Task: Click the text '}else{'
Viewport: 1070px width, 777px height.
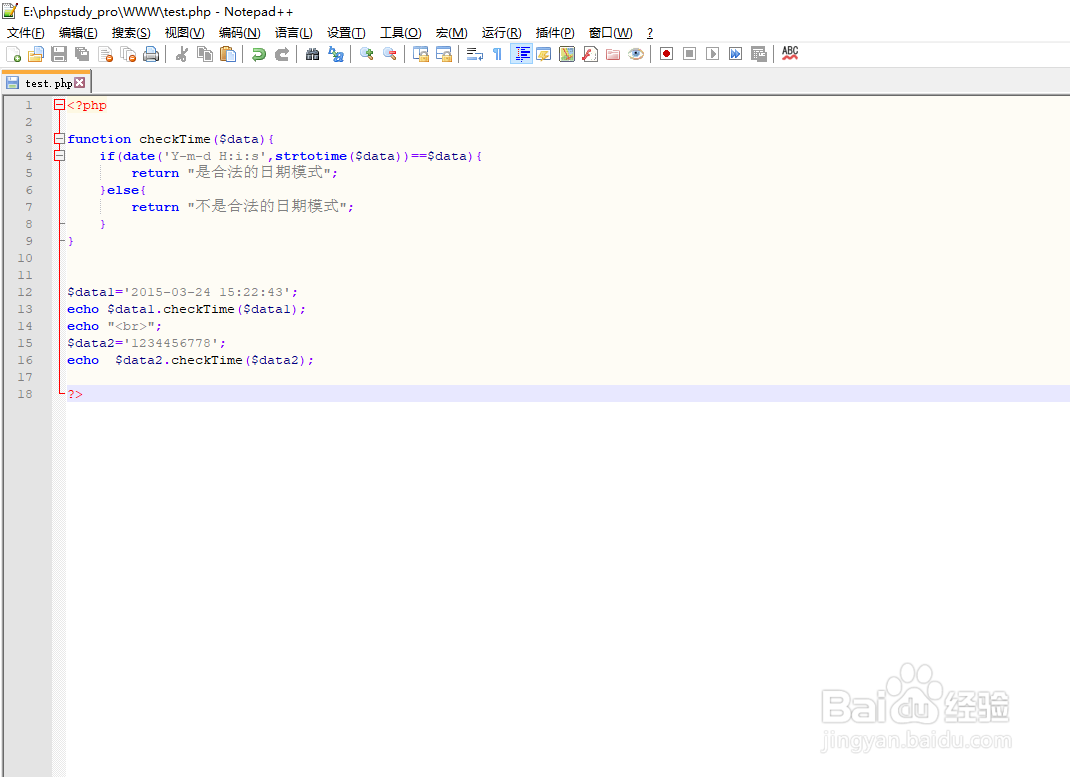Action: click(x=123, y=190)
